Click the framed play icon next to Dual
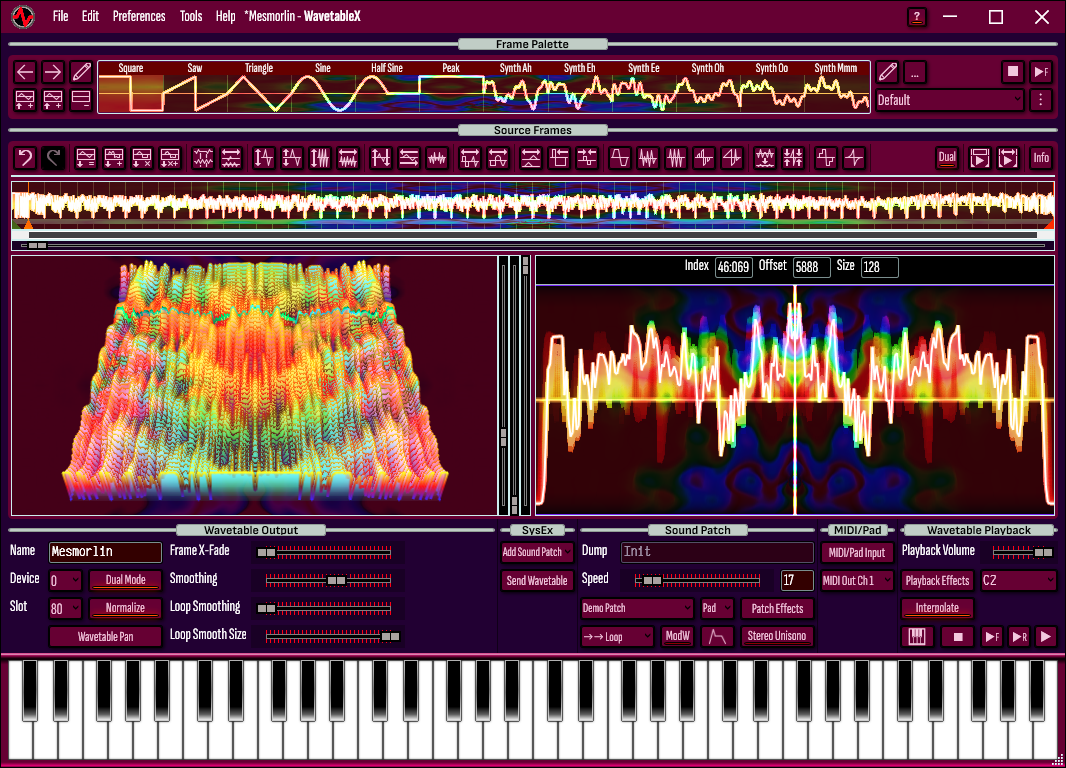 pyautogui.click(x=979, y=158)
